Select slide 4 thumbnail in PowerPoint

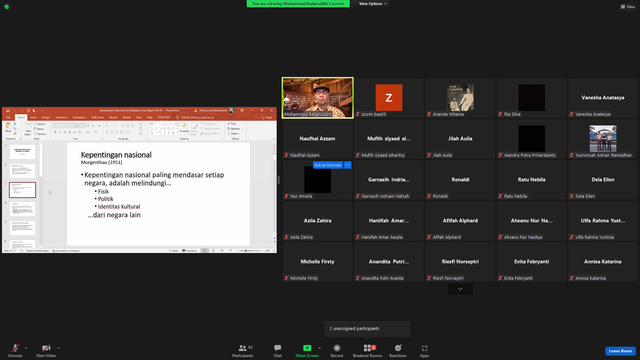22,209
